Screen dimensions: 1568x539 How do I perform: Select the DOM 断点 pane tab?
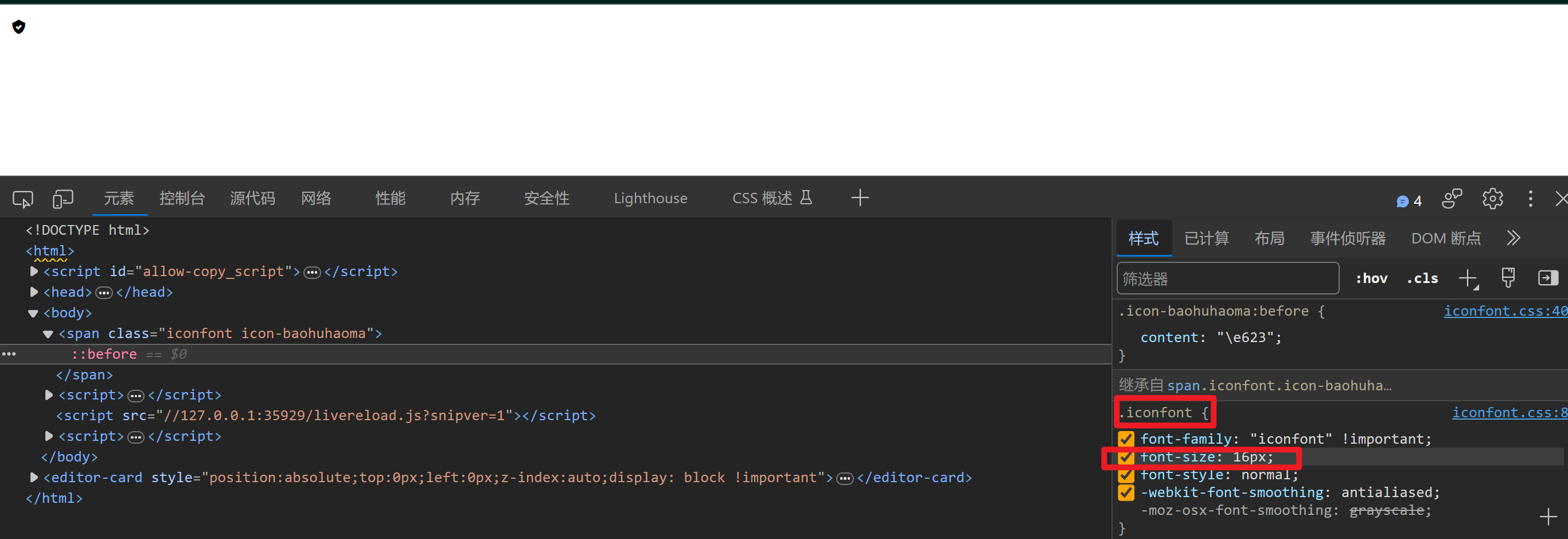coord(1446,238)
